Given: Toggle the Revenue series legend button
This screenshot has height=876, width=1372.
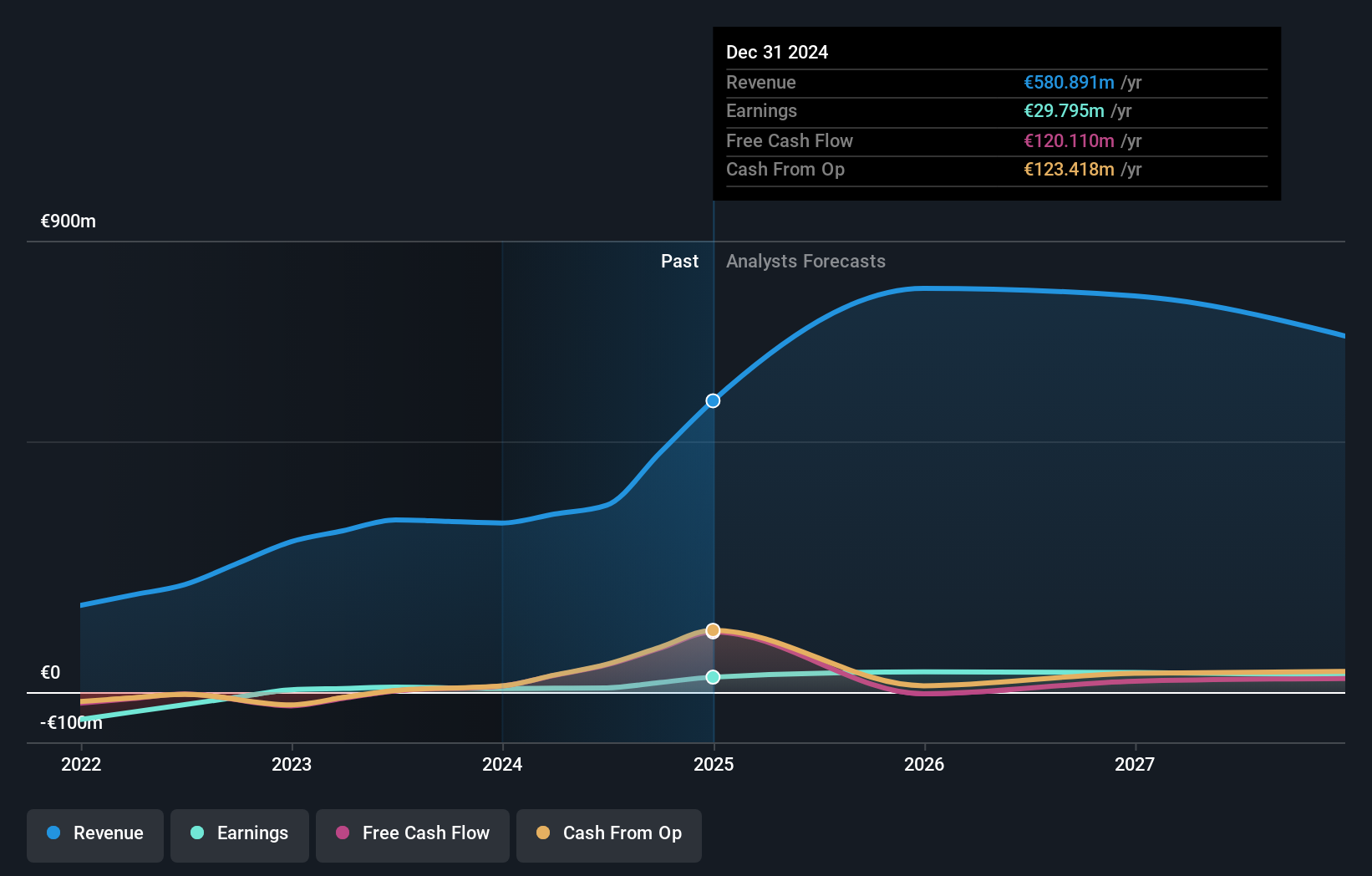Looking at the screenshot, I should click(95, 834).
